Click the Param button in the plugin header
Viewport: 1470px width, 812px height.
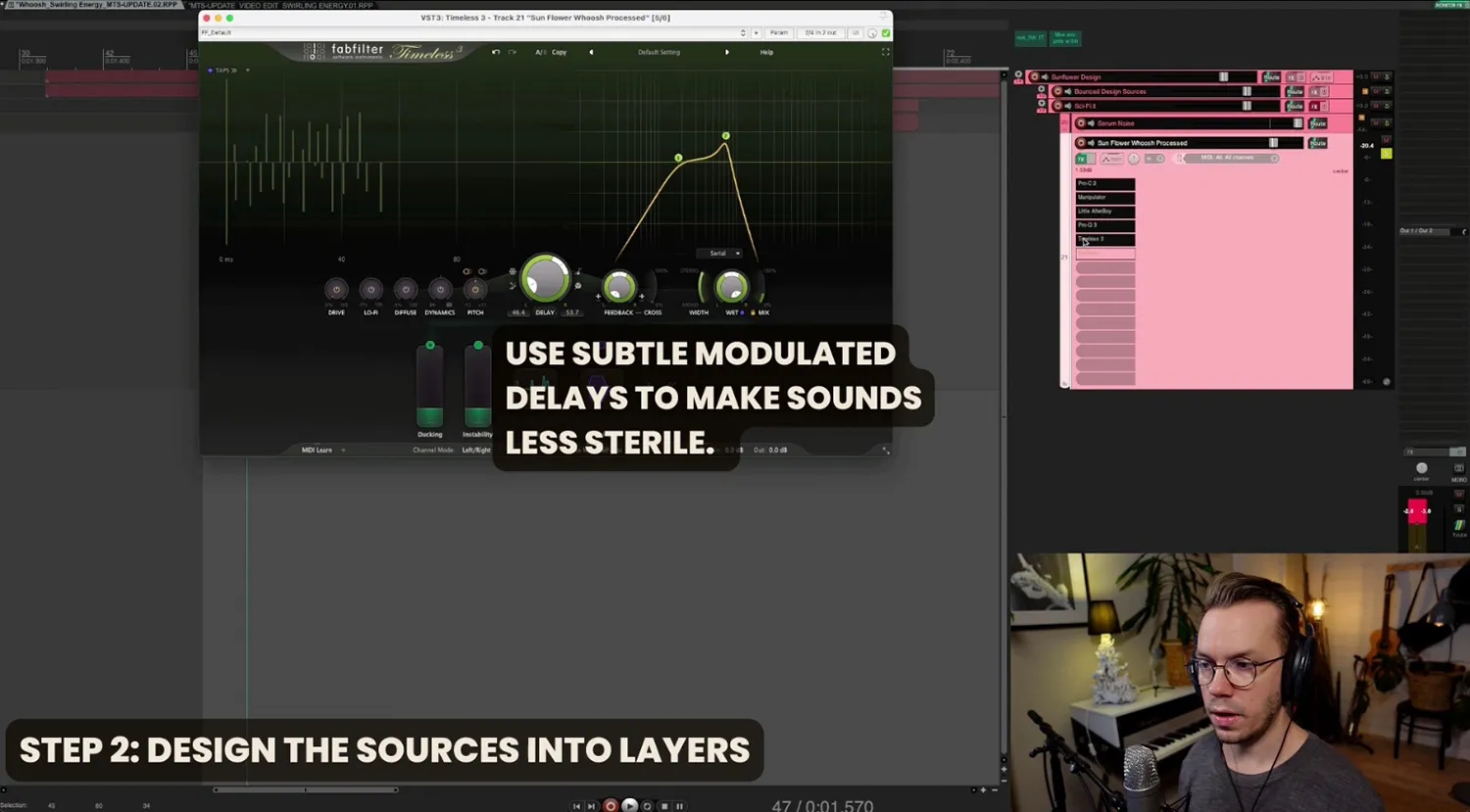click(x=779, y=32)
